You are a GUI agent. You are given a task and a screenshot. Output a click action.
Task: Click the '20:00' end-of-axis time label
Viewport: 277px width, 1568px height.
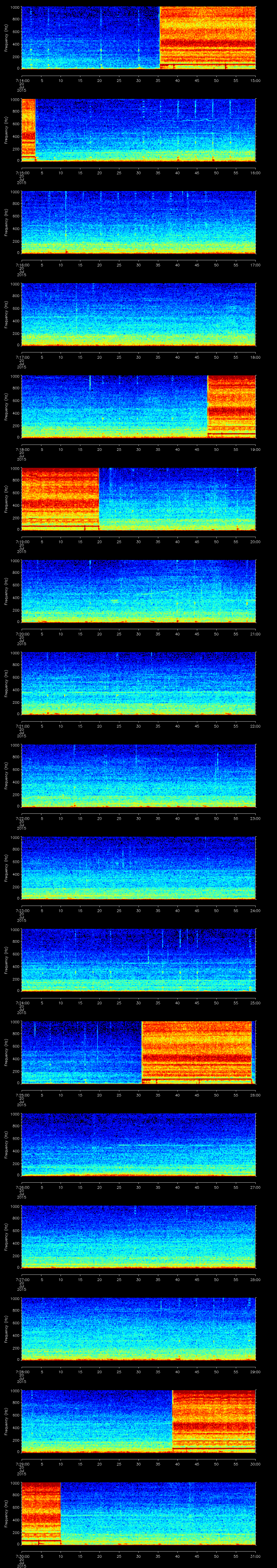click(x=255, y=542)
